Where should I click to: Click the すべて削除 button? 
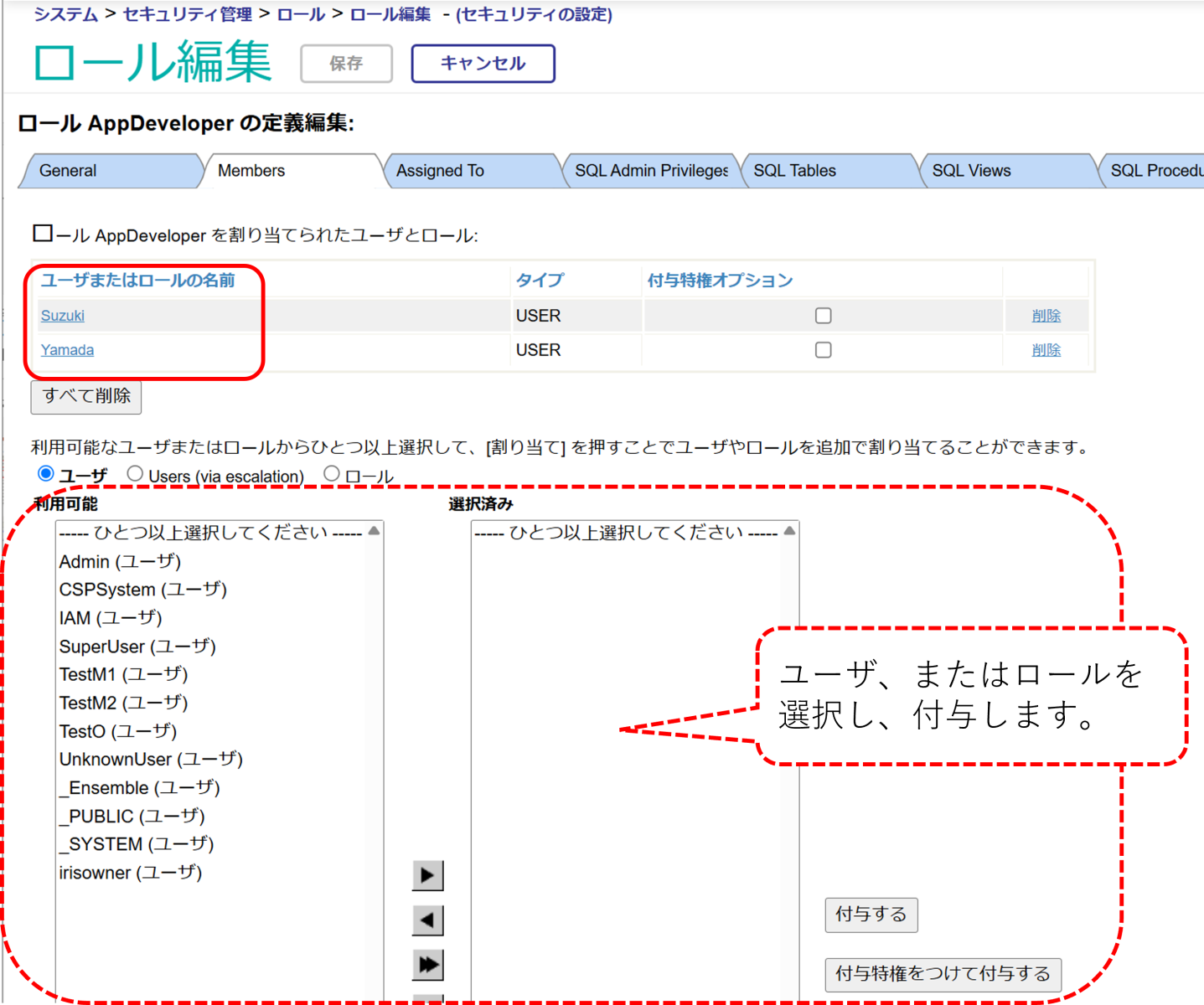click(x=86, y=396)
